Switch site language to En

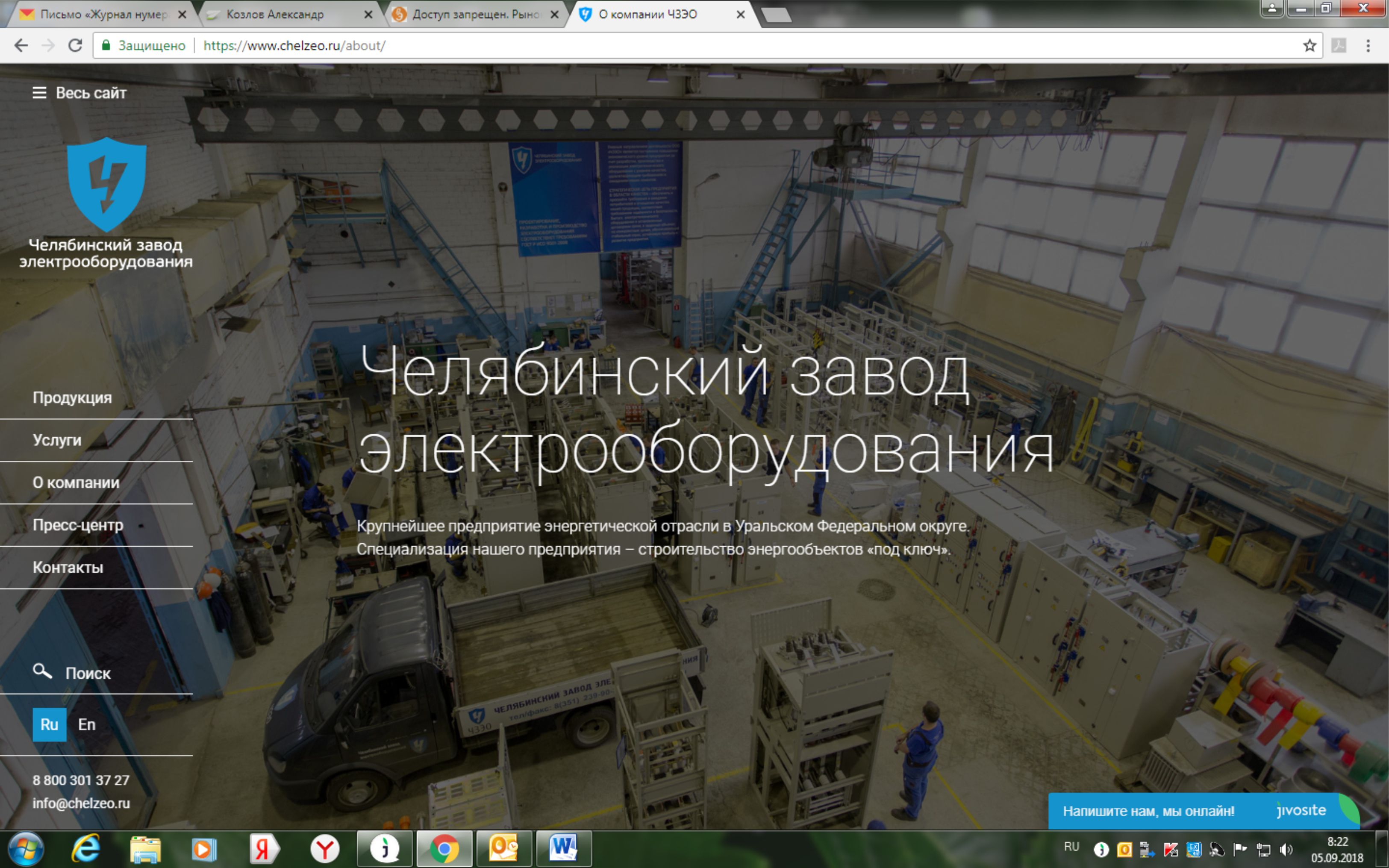(x=87, y=724)
